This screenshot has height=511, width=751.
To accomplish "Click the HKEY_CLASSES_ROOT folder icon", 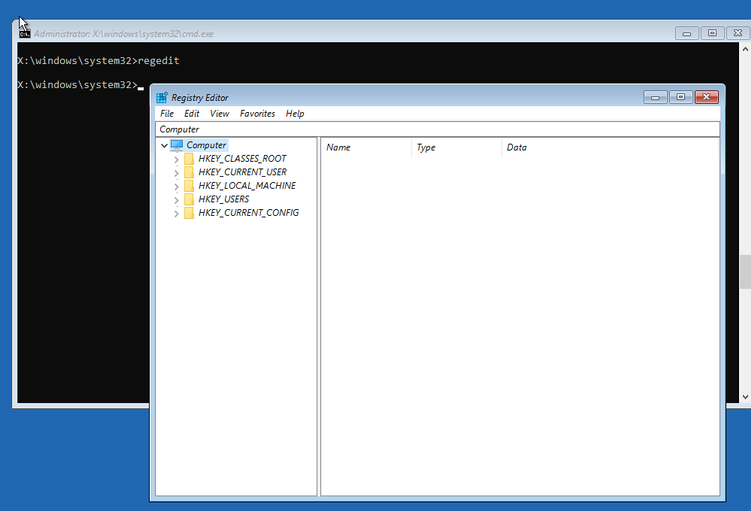I will [x=189, y=159].
